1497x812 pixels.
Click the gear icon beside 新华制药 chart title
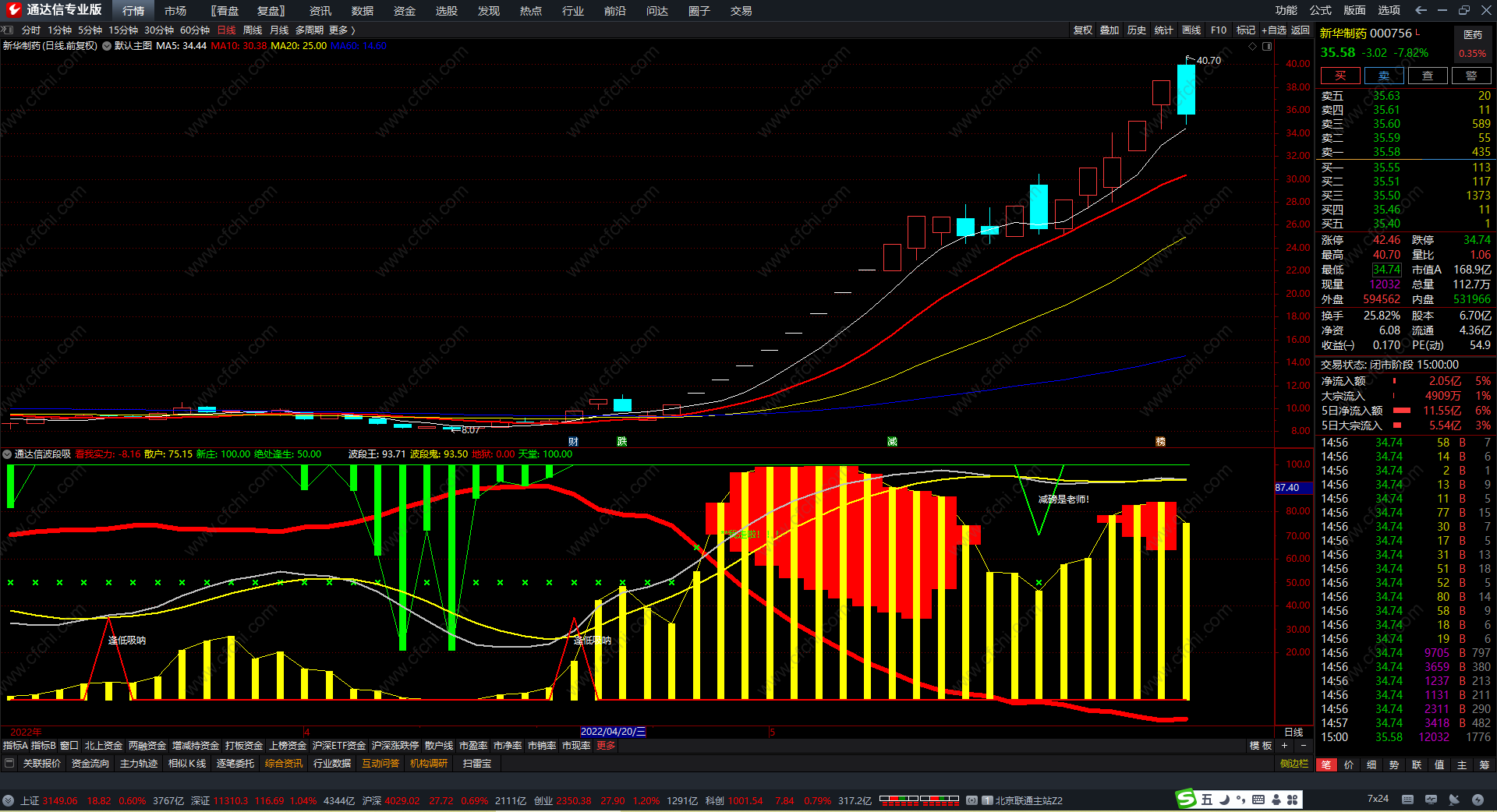(106, 46)
